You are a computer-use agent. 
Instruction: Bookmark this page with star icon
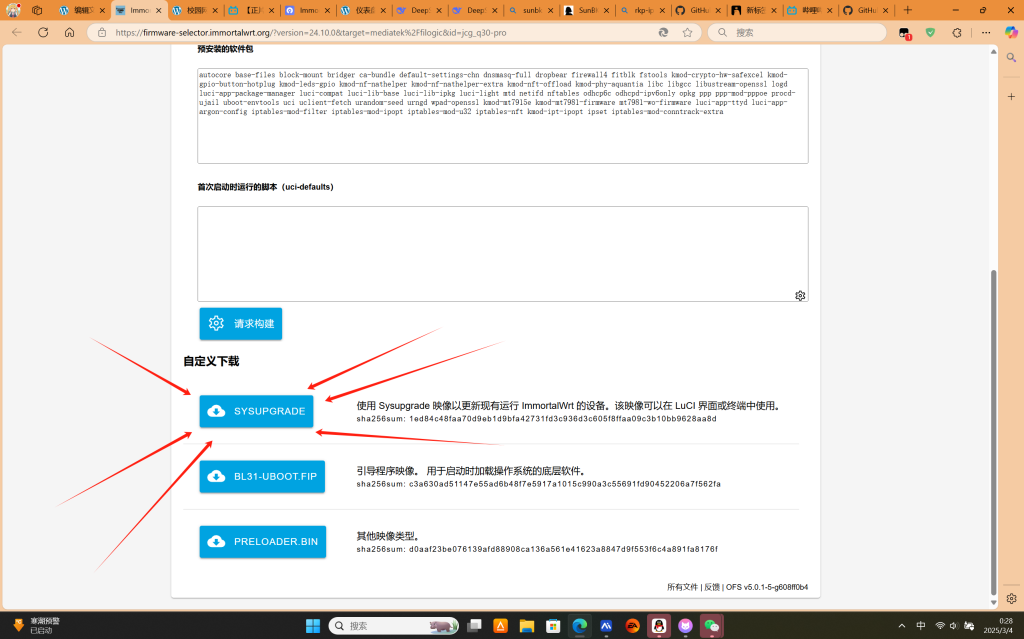[x=687, y=32]
